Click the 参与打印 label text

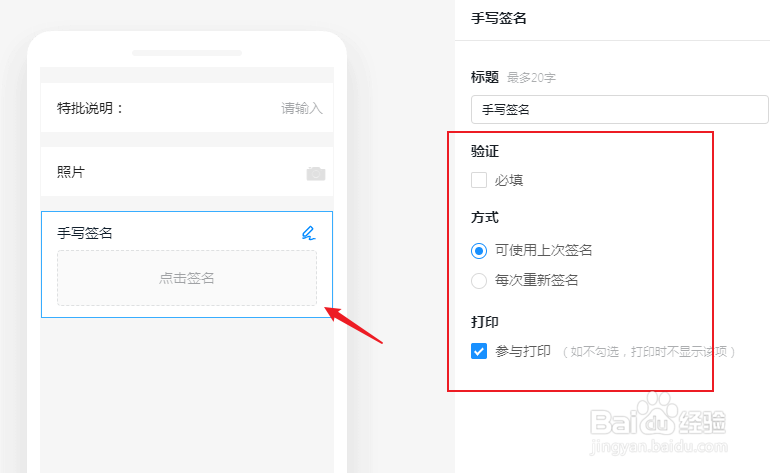click(x=523, y=351)
